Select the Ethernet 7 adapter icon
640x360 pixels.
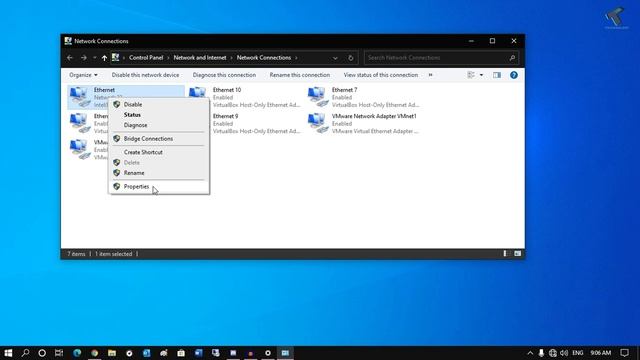[x=318, y=97]
